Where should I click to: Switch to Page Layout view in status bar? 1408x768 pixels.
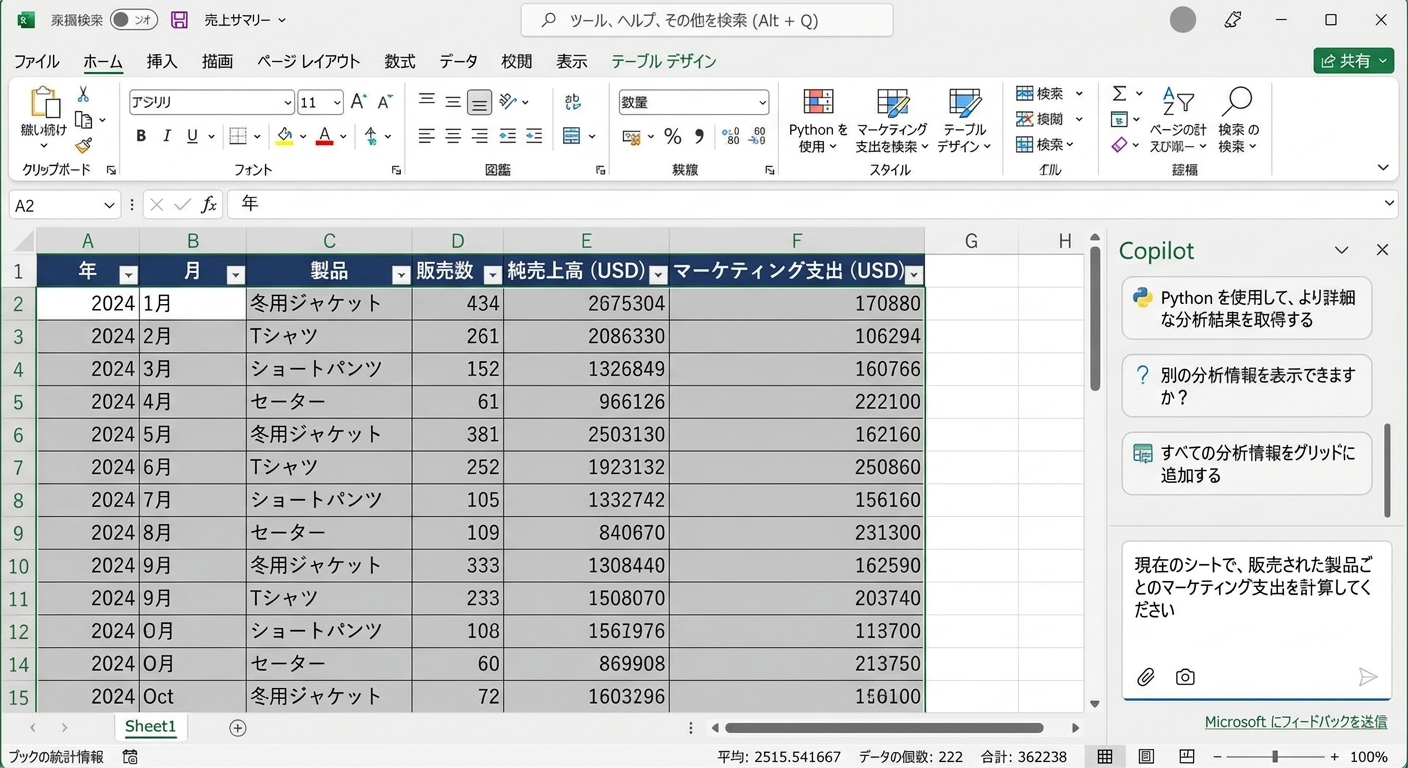tap(1146, 757)
